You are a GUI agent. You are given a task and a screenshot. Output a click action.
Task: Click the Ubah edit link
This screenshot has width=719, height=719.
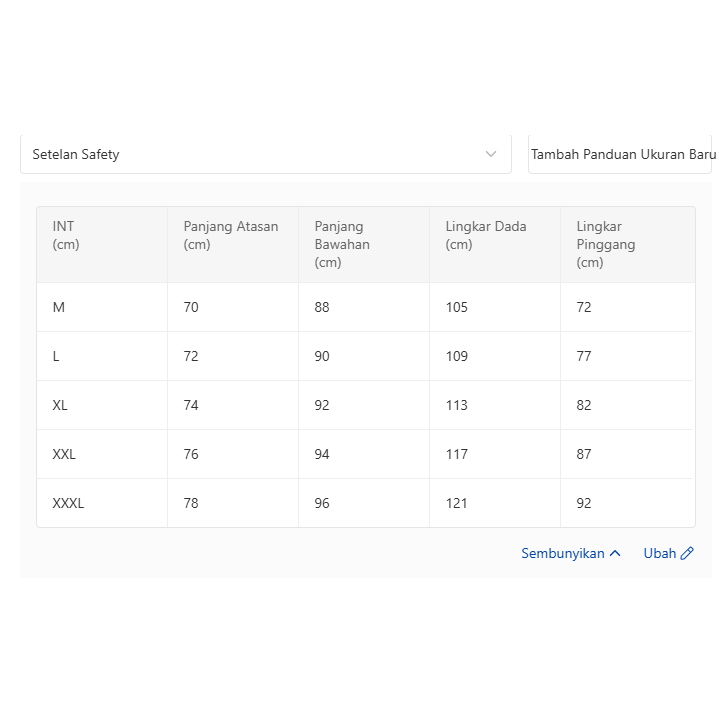(x=660, y=553)
